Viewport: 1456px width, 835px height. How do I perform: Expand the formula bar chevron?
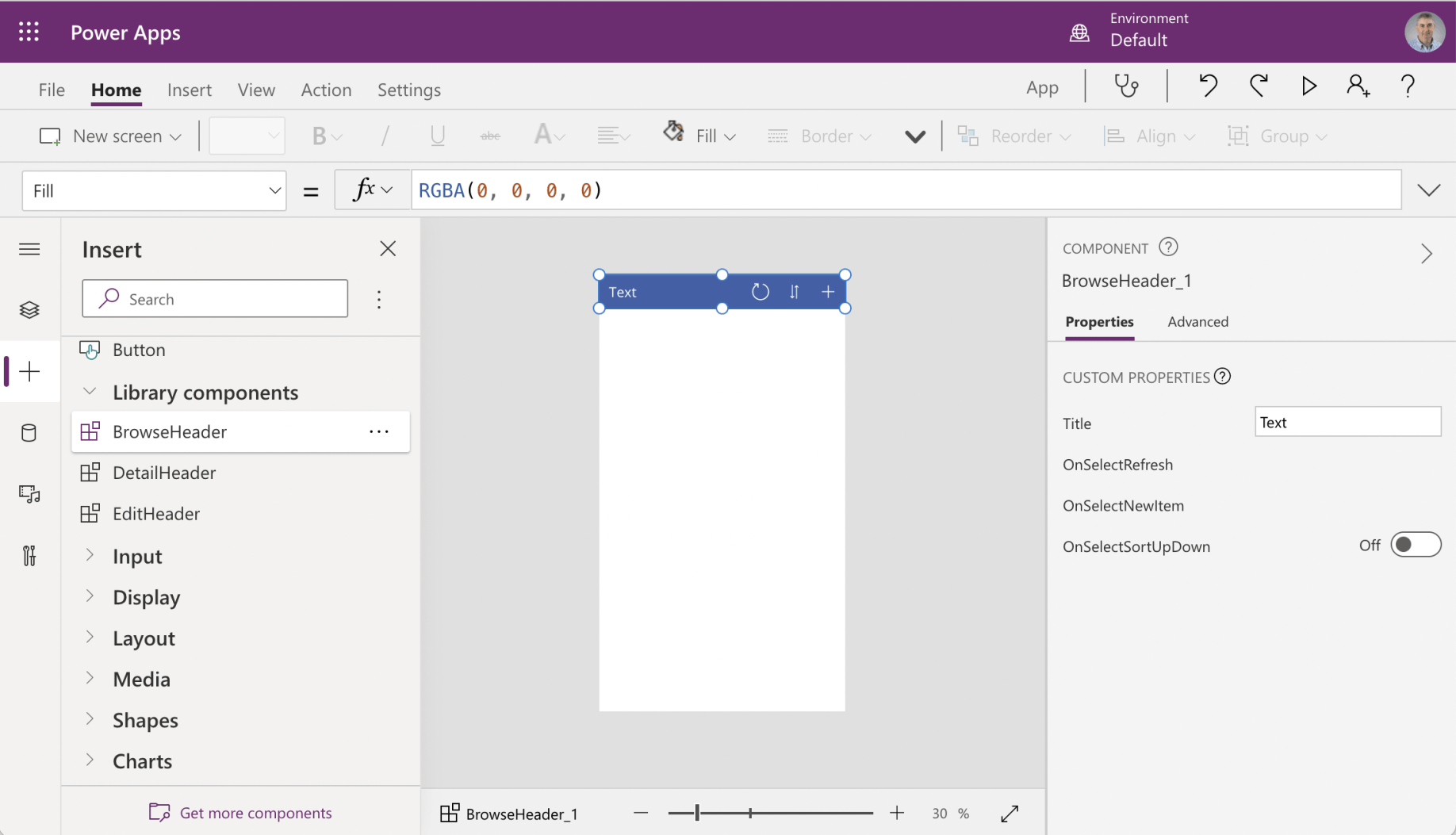[1428, 190]
